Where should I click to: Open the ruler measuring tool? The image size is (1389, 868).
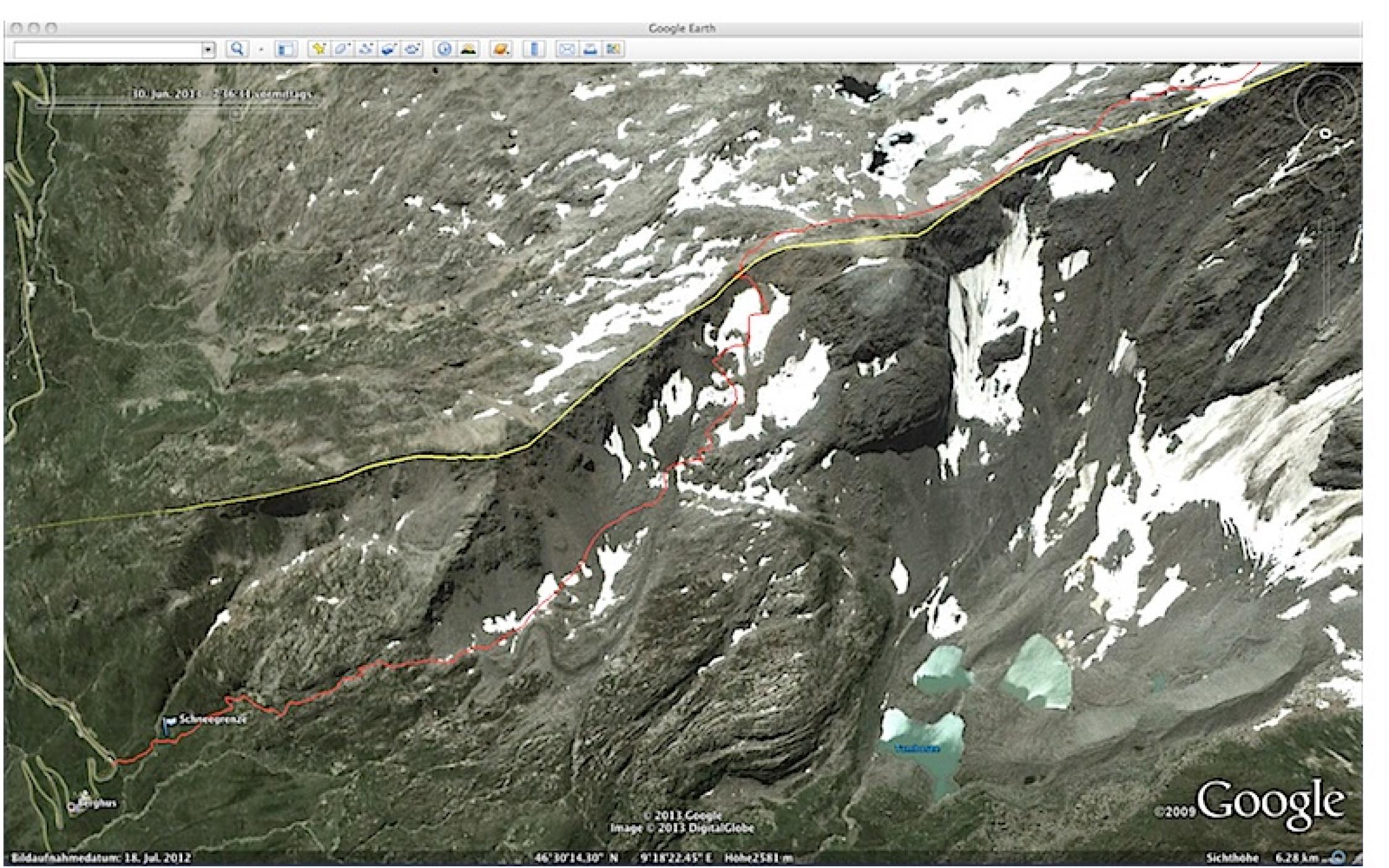pyautogui.click(x=534, y=49)
